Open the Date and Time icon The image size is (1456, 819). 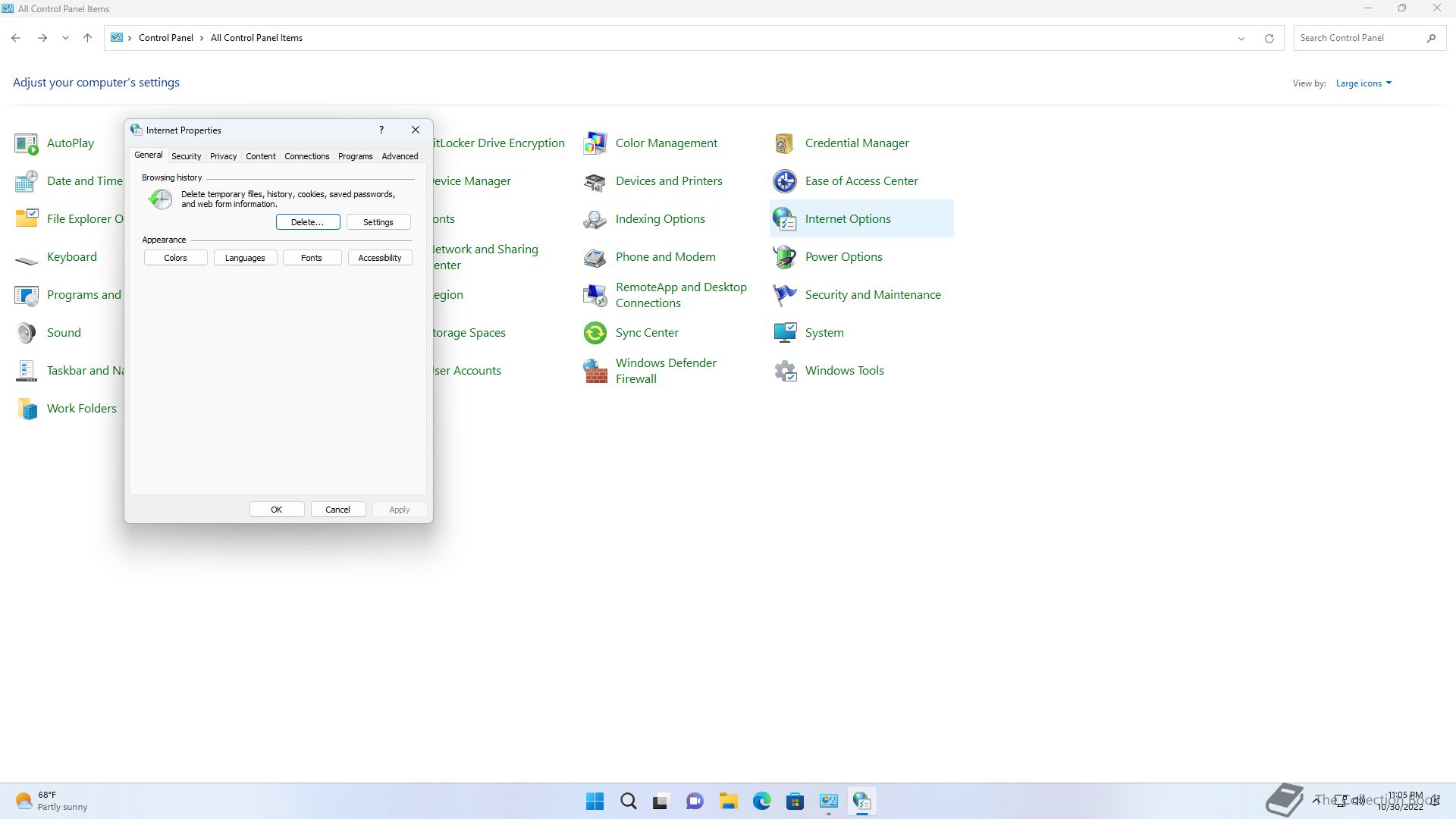point(27,181)
